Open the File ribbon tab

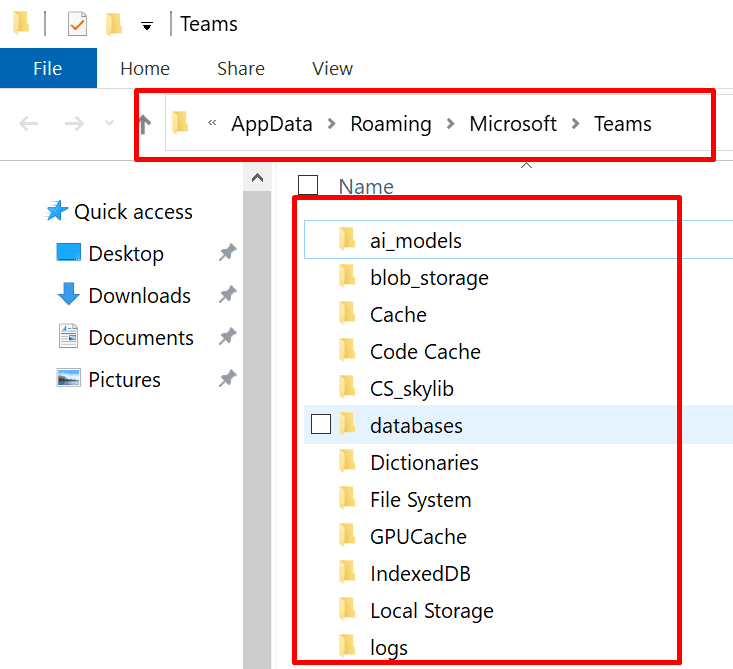tap(48, 68)
